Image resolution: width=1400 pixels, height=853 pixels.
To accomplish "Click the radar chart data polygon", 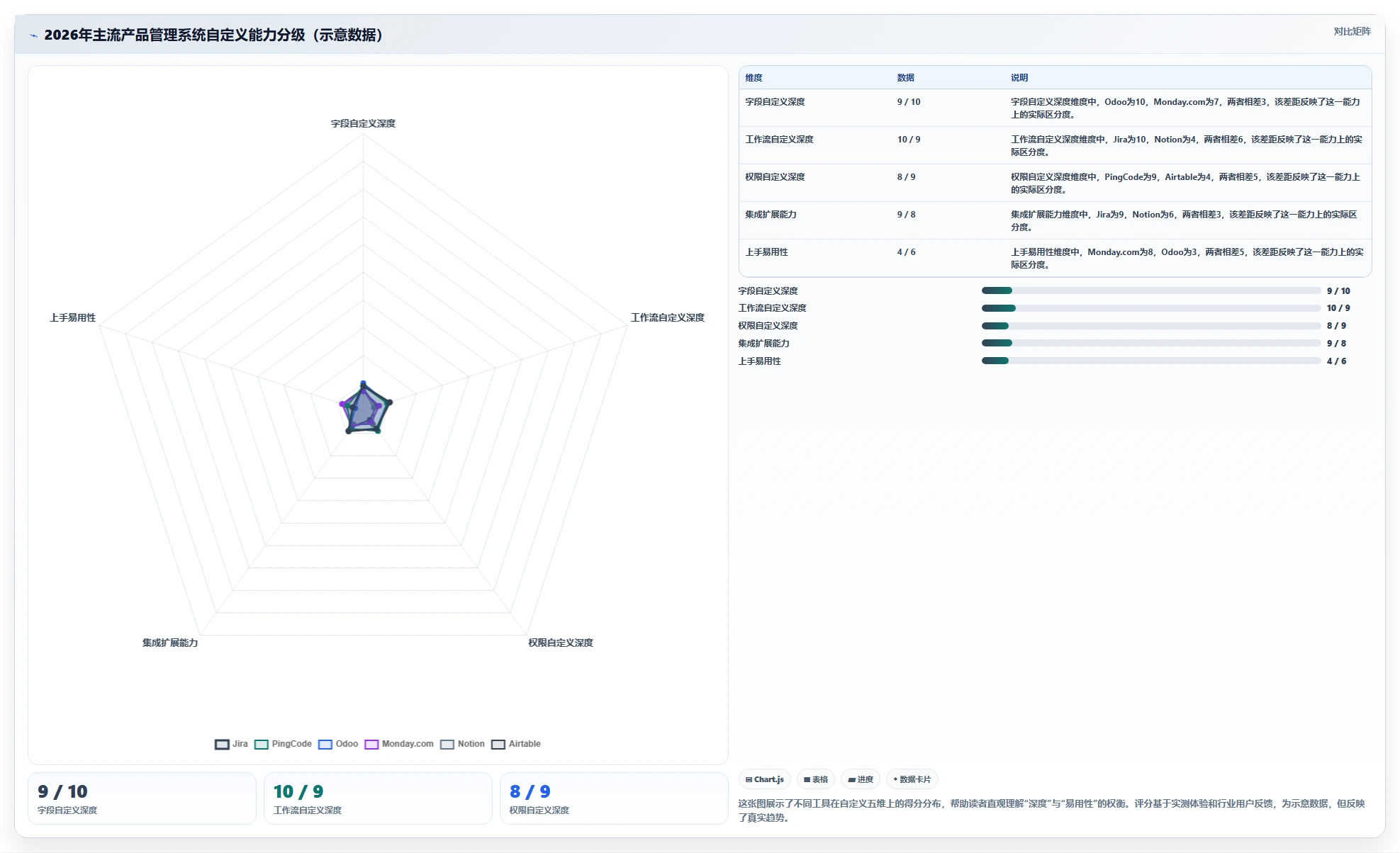I will pos(366,409).
